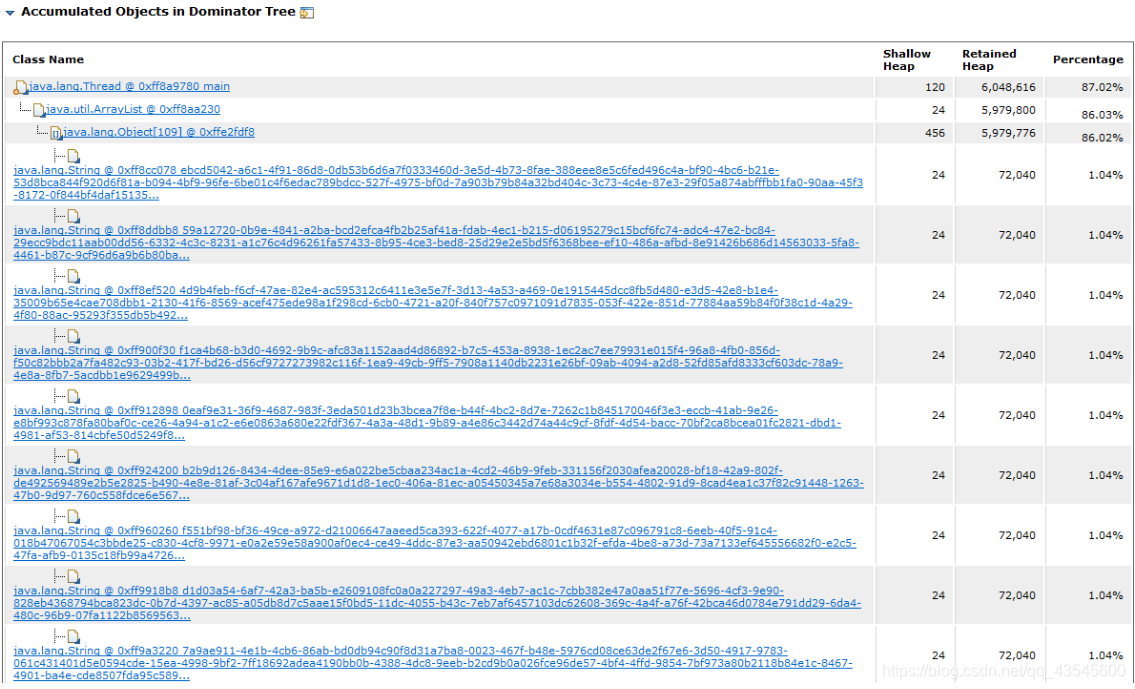The width and height of the screenshot is (1135, 689).
Task: Select retained heap value 6,048,616
Action: (1008, 87)
